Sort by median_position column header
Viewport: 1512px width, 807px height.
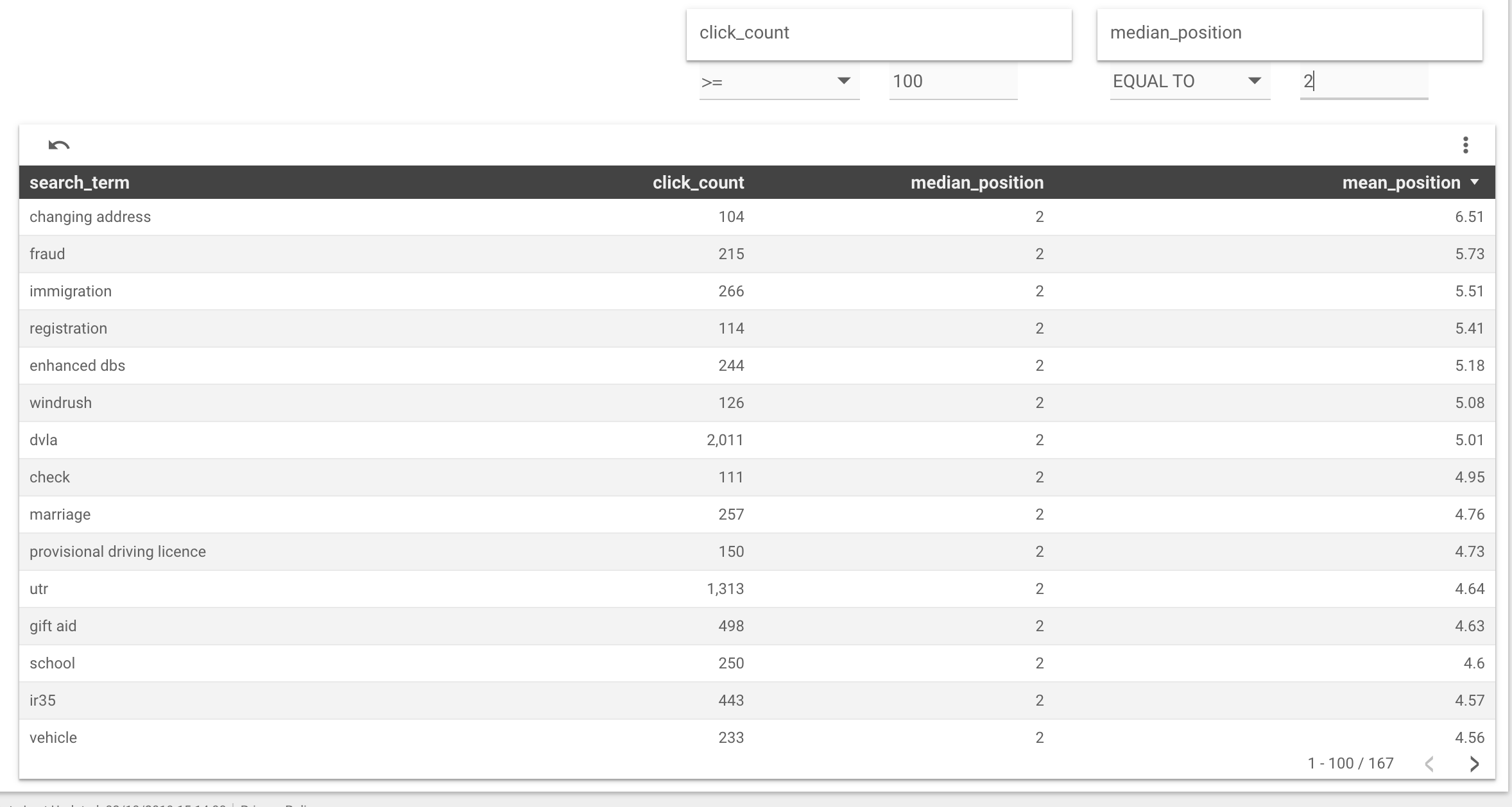[x=977, y=183]
